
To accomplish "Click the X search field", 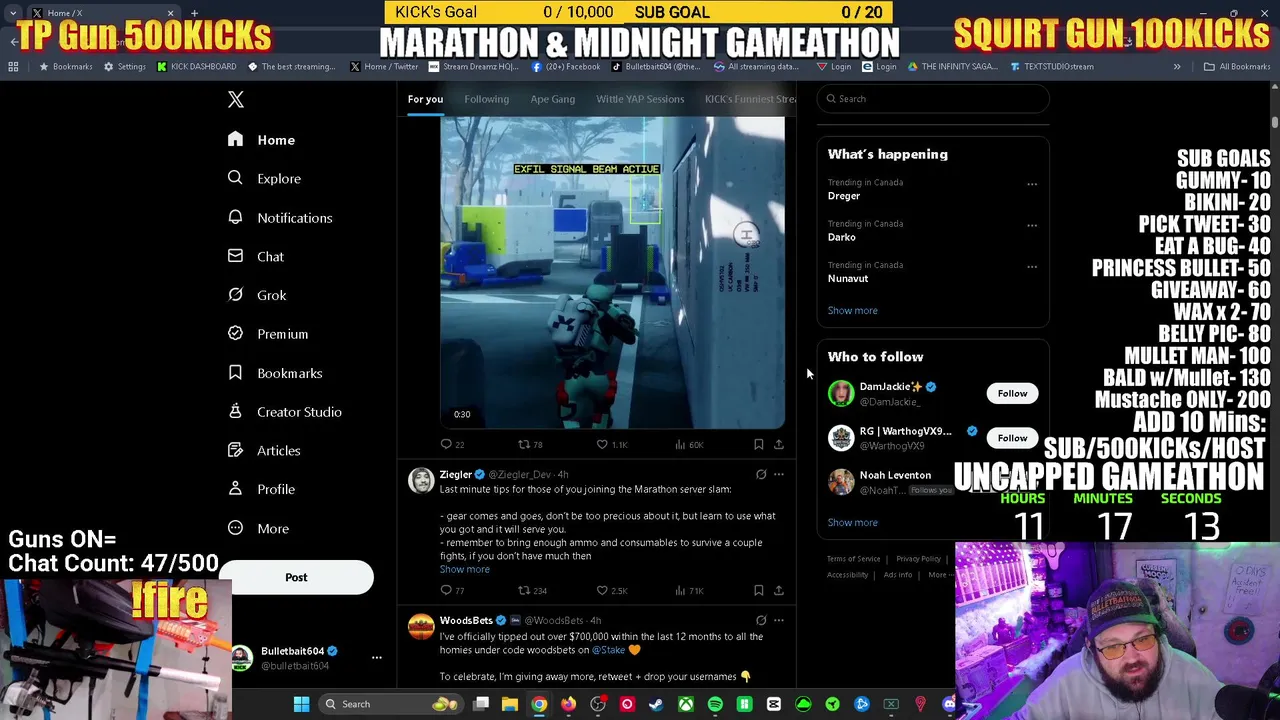I will coord(933,99).
